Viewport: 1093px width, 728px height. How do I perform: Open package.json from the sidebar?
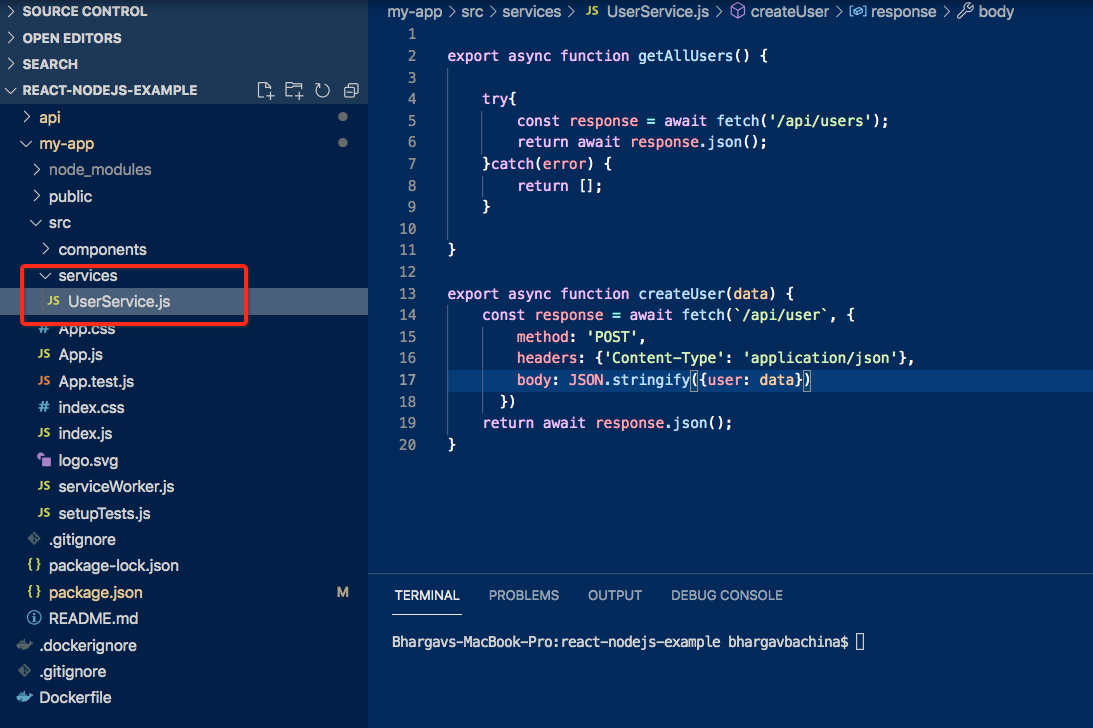click(94, 591)
